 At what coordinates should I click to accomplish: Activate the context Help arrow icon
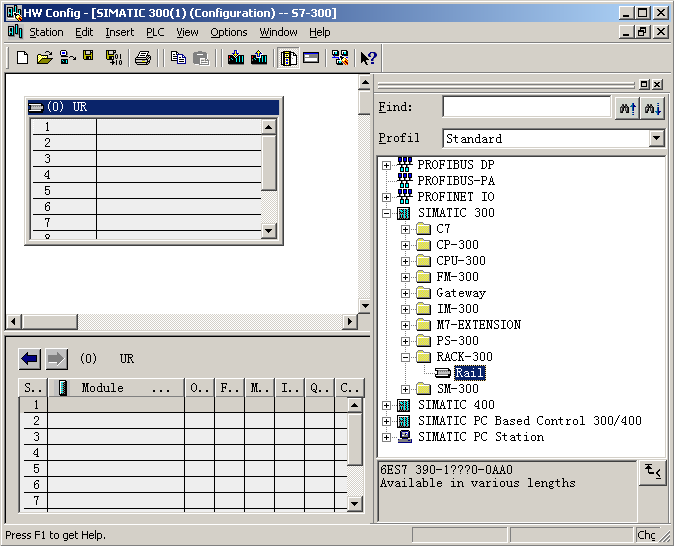point(368,58)
